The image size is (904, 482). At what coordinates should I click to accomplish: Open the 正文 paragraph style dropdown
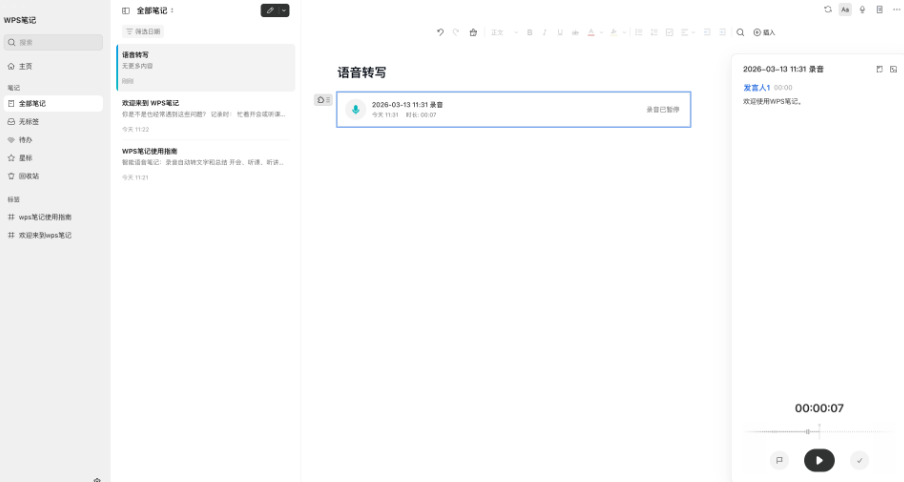coord(504,32)
